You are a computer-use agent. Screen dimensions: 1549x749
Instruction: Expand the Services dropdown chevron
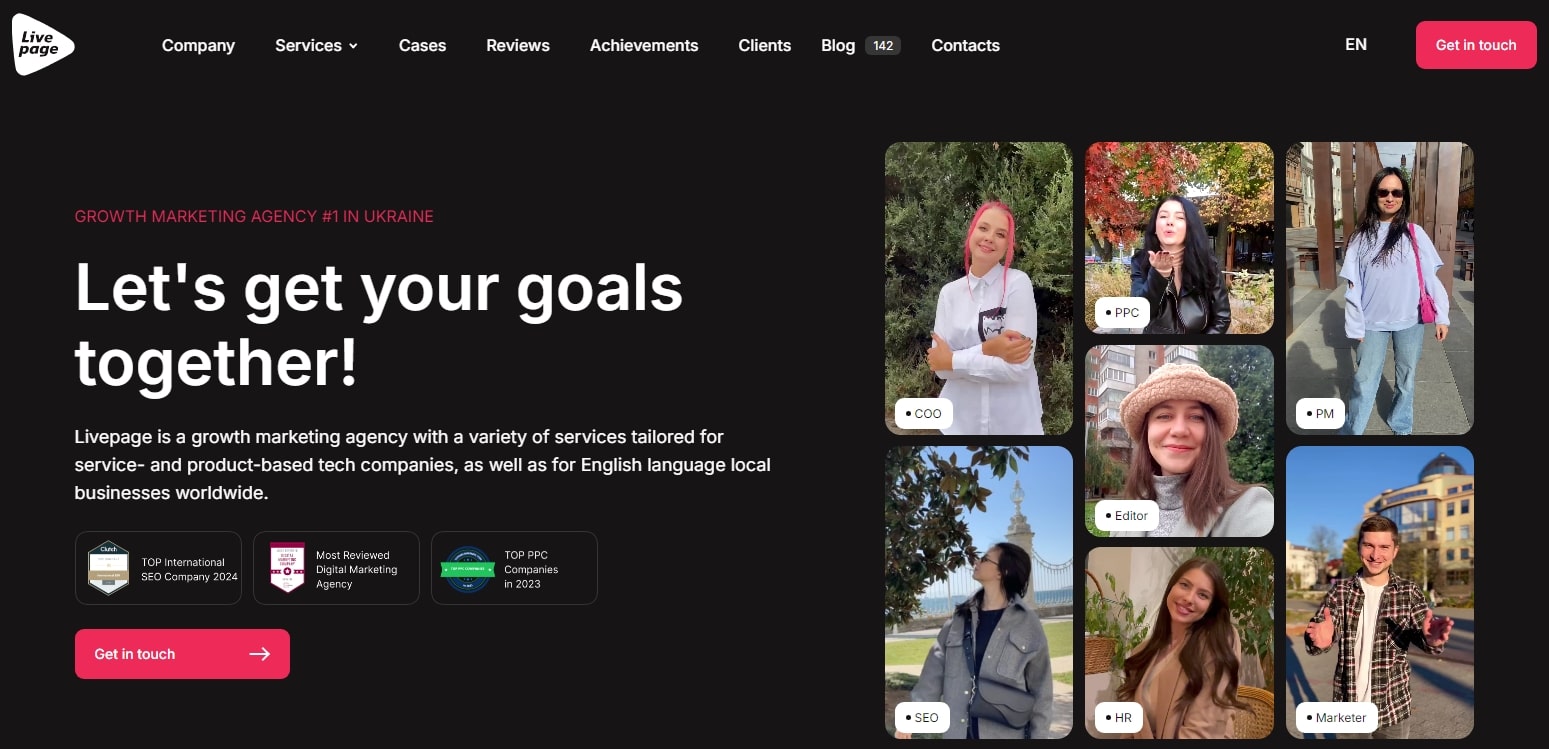click(353, 46)
